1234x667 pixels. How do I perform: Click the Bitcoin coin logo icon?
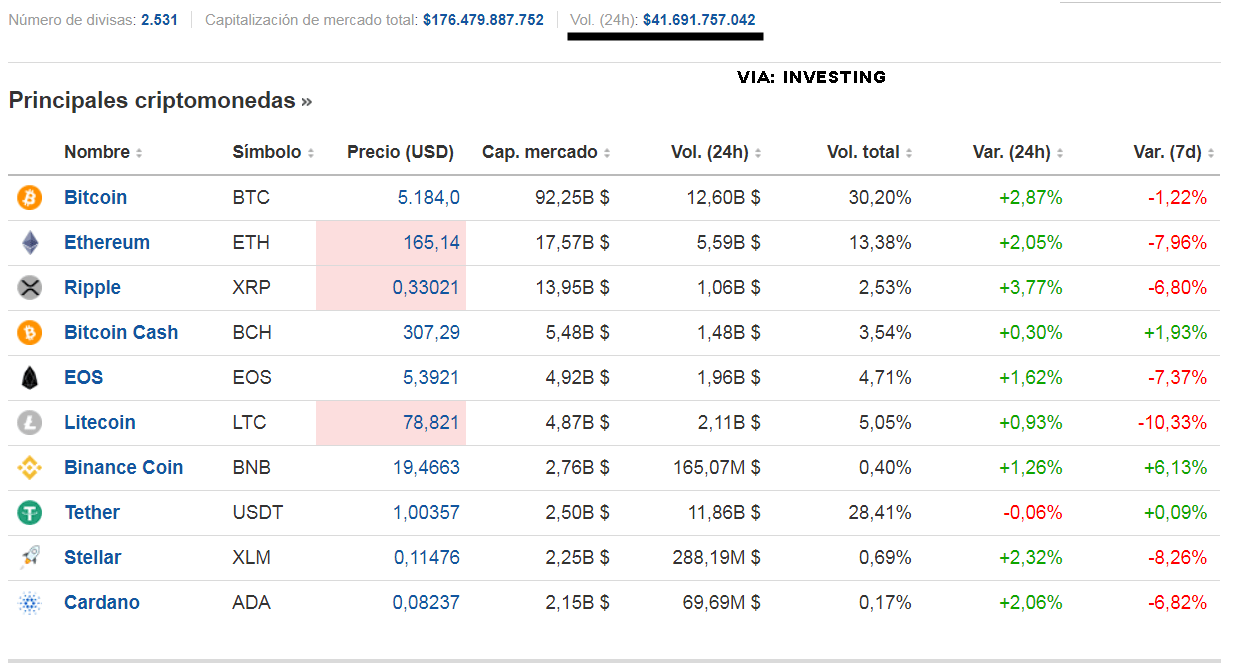(30, 198)
